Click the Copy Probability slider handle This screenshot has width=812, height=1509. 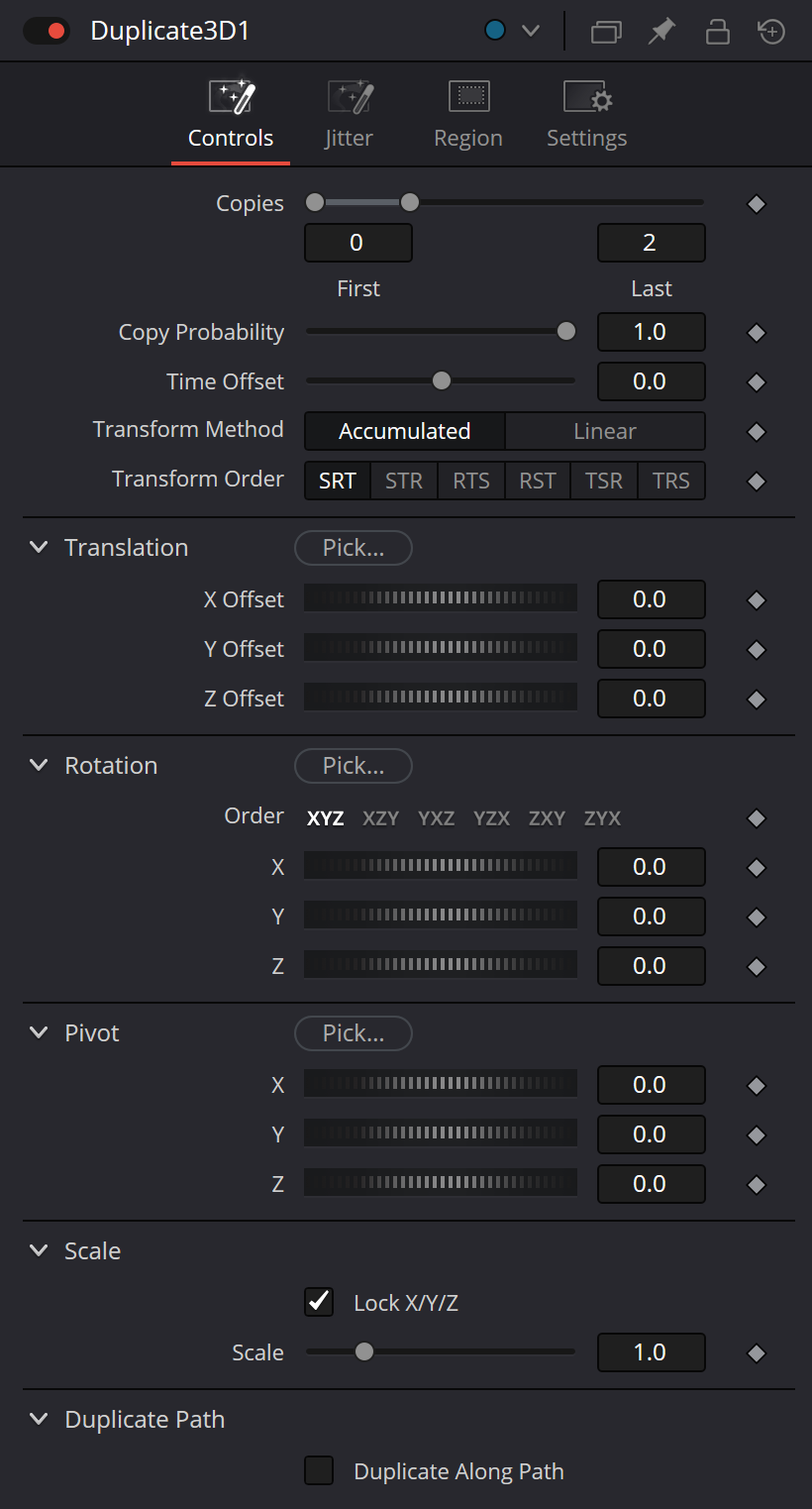pos(566,331)
